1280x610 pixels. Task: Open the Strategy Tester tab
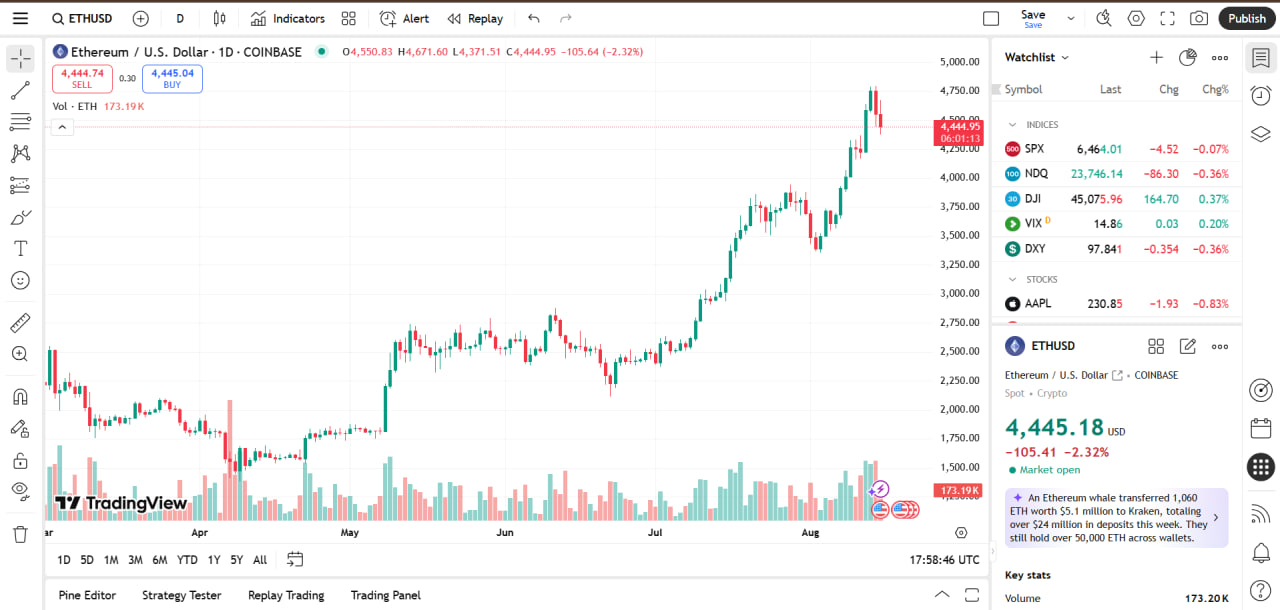click(x=181, y=595)
